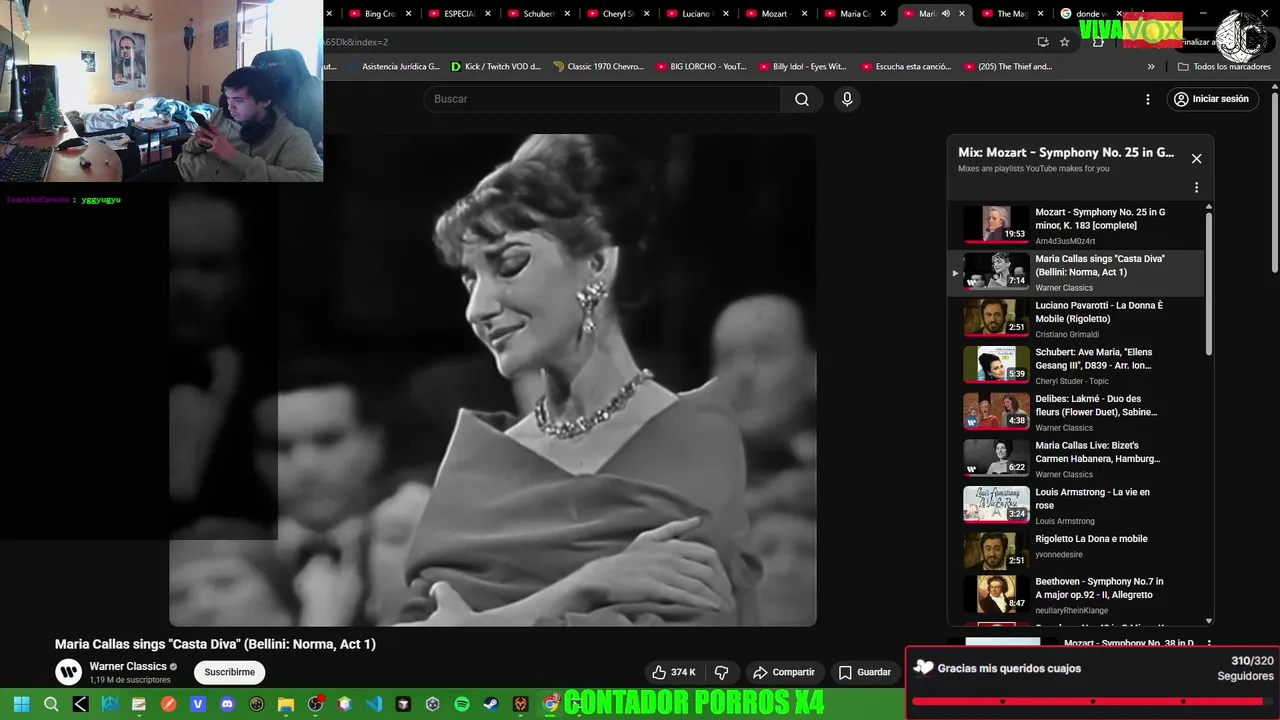This screenshot has width=1280, height=720.
Task: Share the video using Compartir
Action: [784, 672]
